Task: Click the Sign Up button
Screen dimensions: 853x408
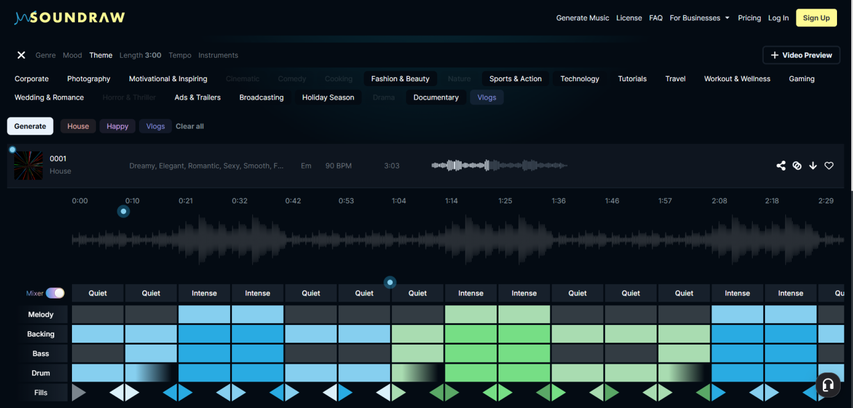Action: point(816,18)
